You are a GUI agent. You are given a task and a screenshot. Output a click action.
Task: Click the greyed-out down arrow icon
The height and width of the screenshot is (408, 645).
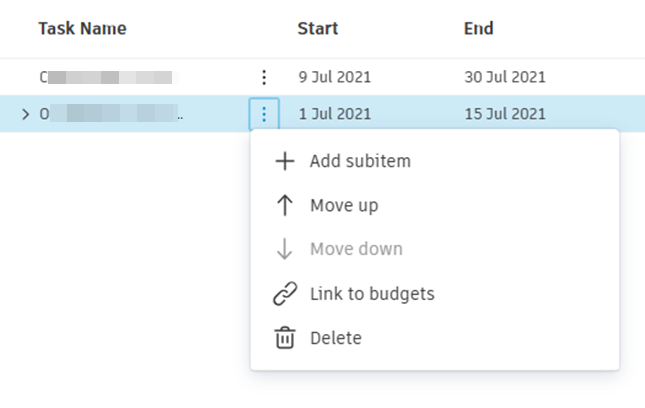pyautogui.click(x=285, y=249)
